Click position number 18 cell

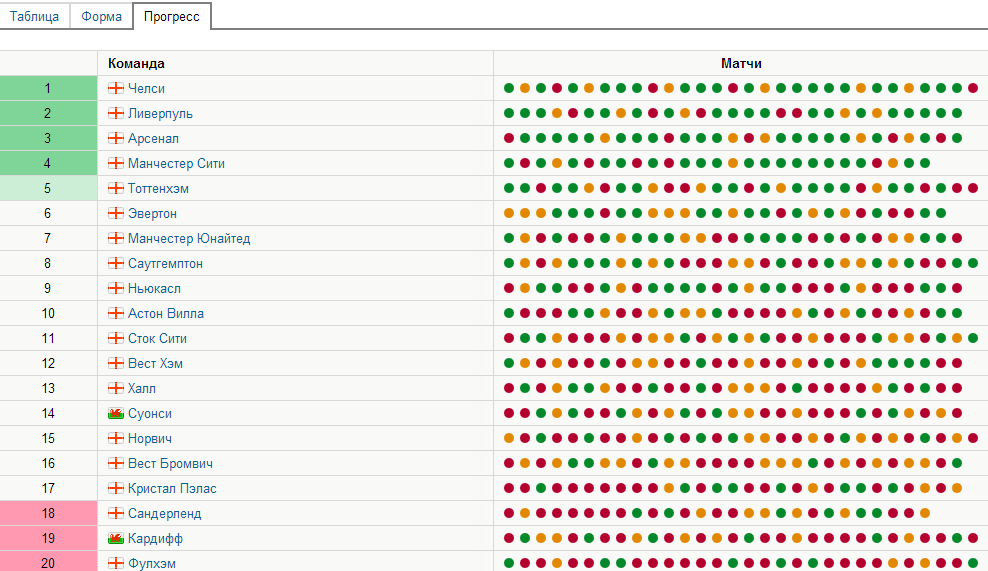(x=49, y=513)
